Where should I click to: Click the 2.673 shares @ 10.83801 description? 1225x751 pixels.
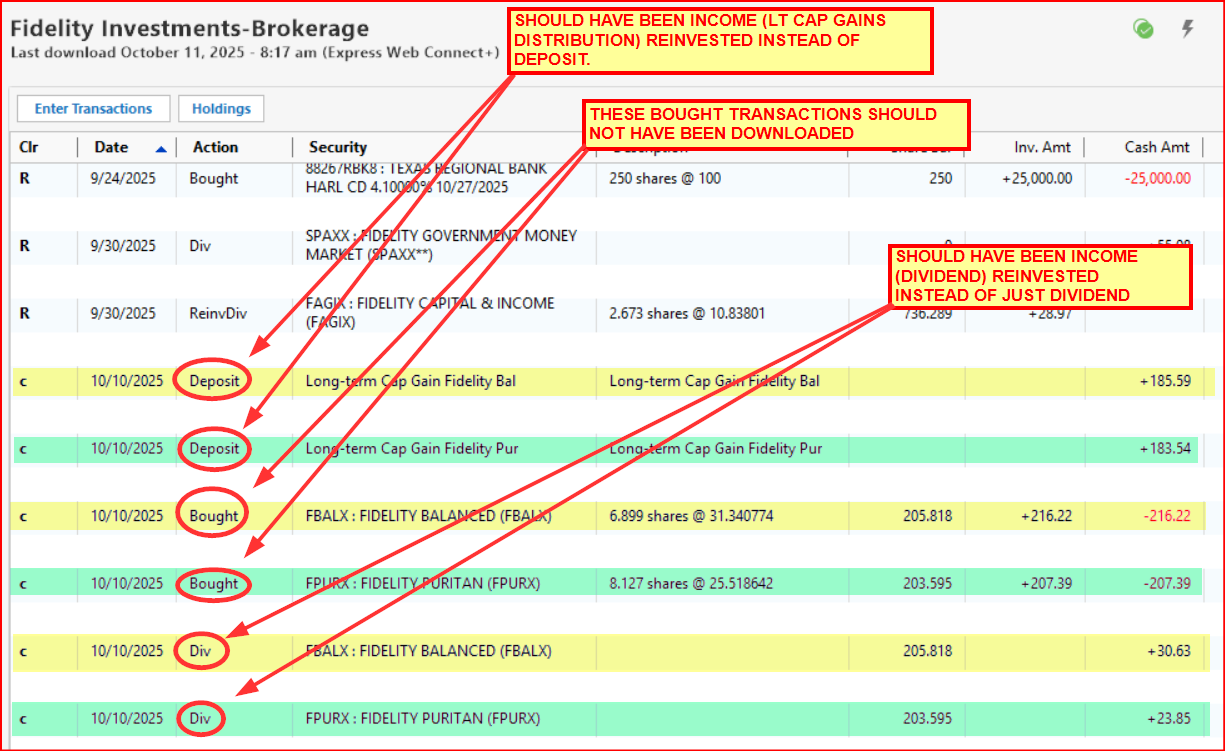pyautogui.click(x=687, y=313)
